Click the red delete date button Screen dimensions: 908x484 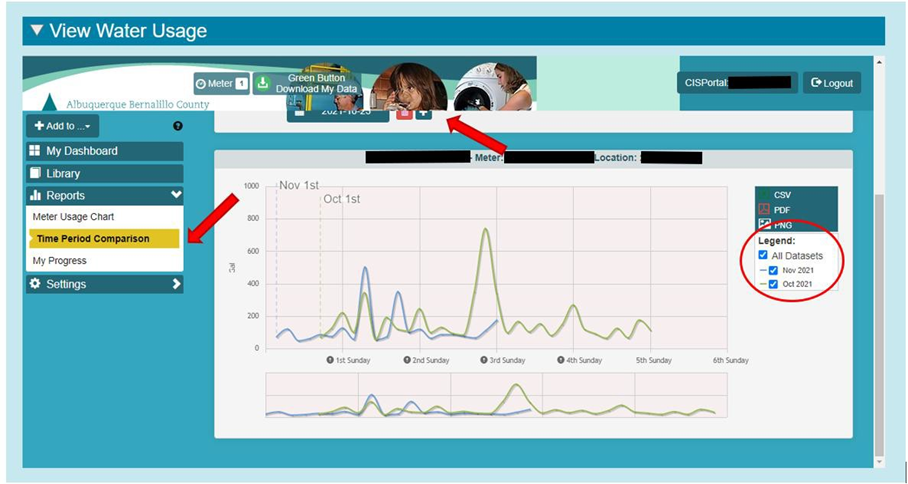[404, 113]
